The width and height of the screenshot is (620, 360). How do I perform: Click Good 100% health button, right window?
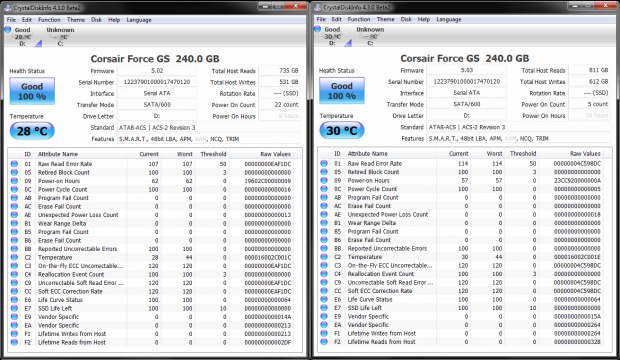click(342, 91)
